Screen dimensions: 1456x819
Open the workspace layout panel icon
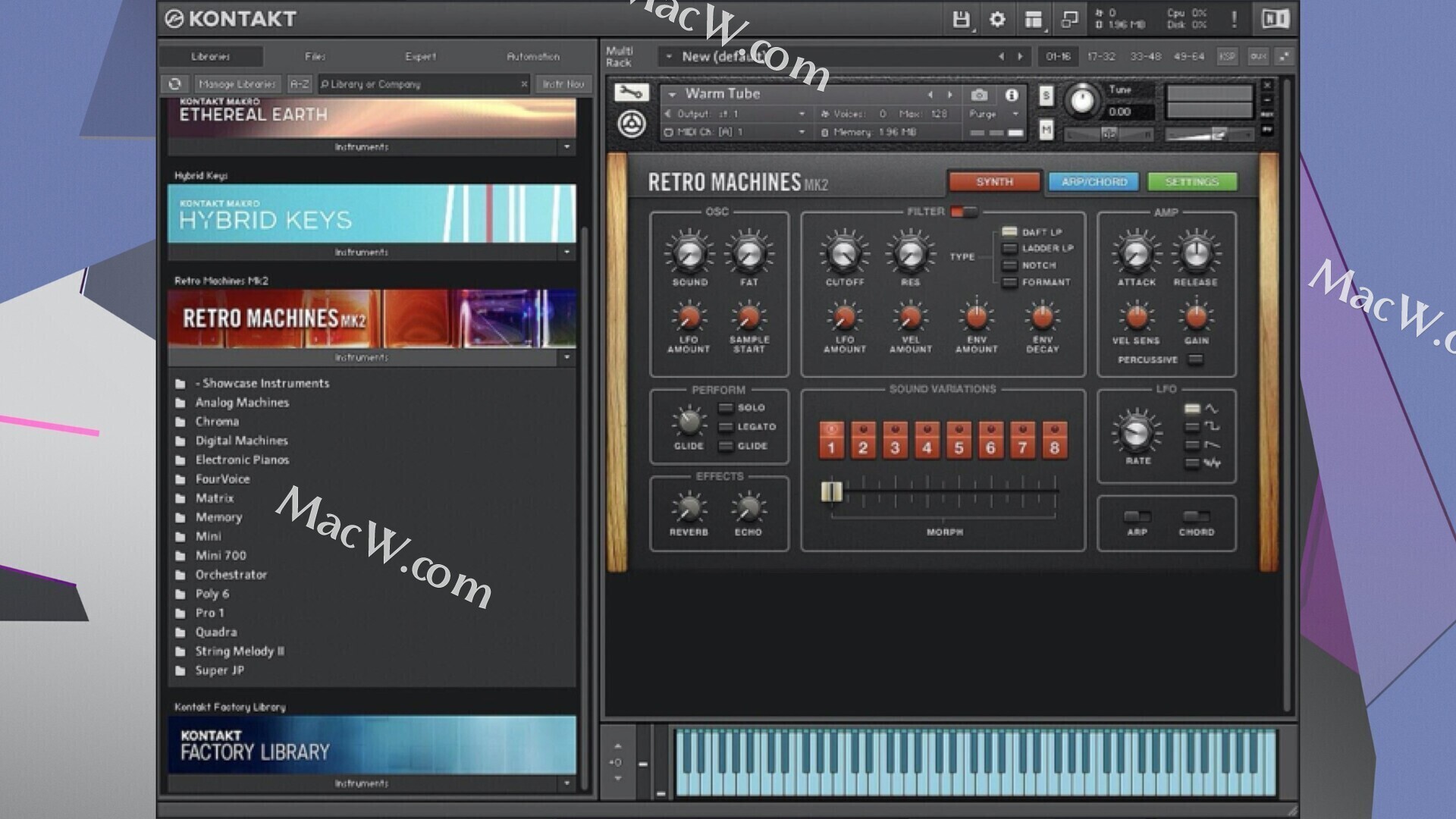1034,20
